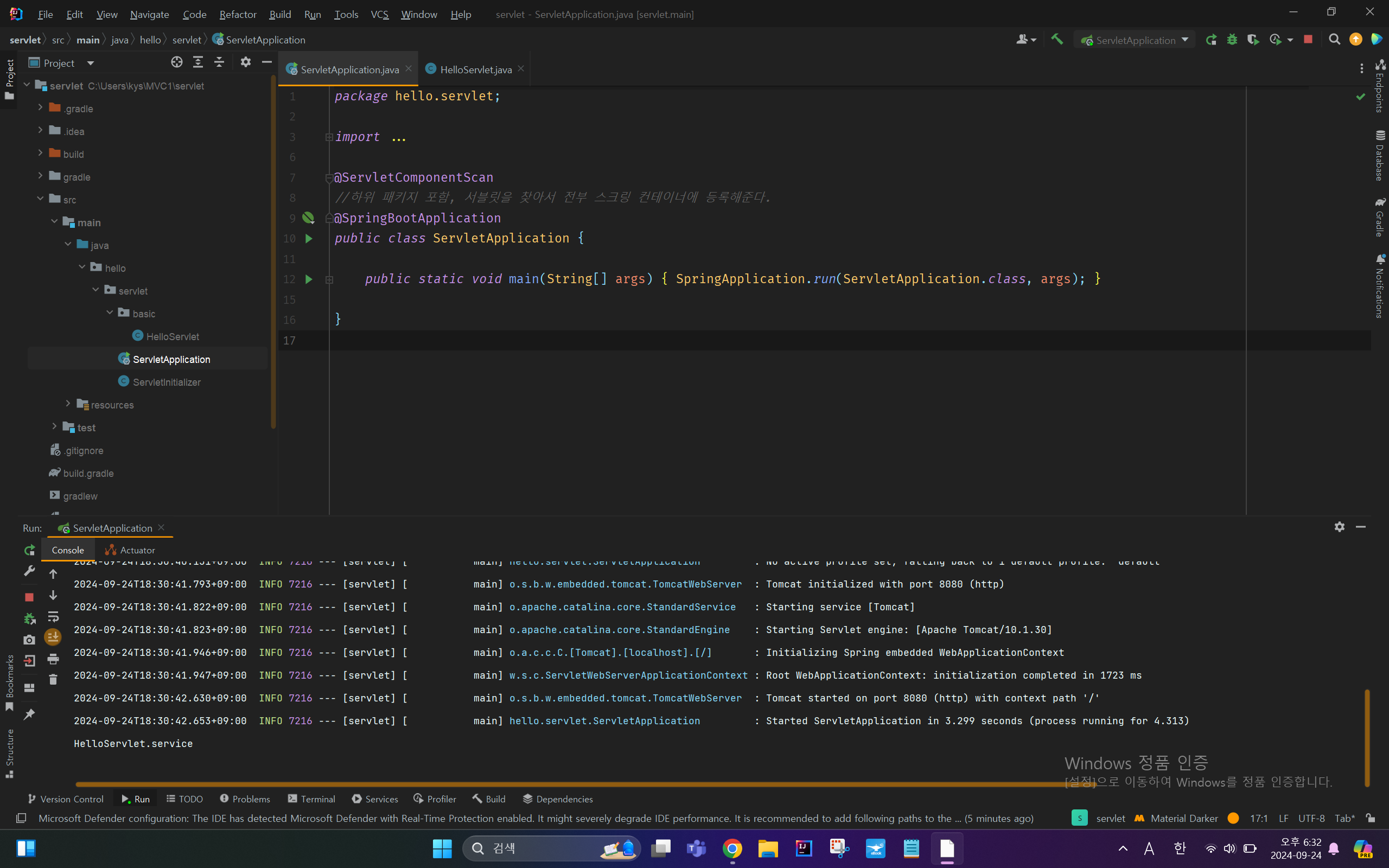
Task: Open the Terminal tool window
Action: 311,799
